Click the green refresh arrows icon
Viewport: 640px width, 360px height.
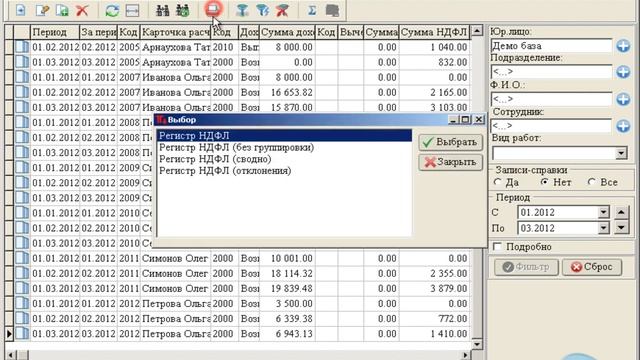point(112,10)
